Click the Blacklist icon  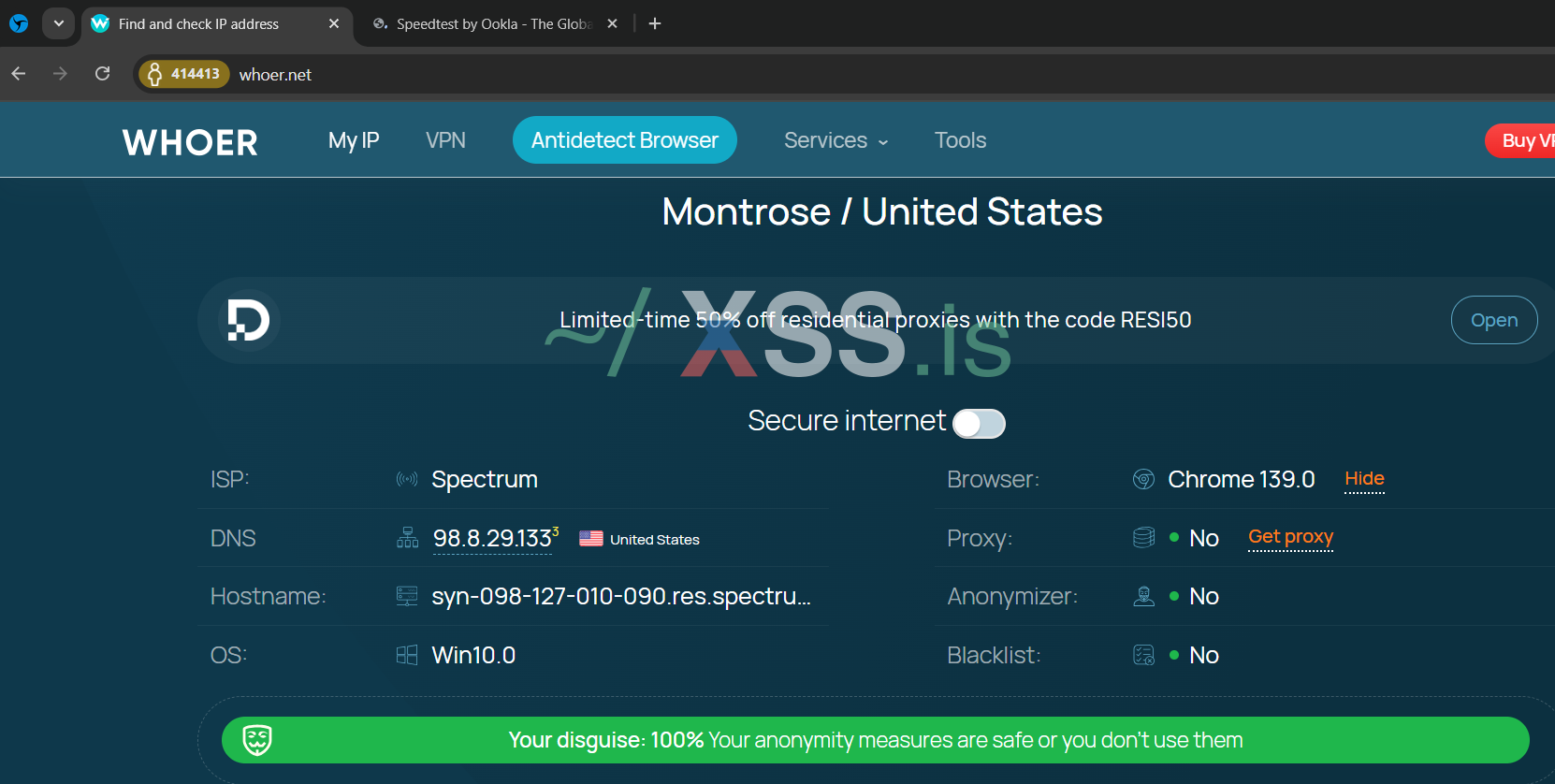click(1143, 655)
